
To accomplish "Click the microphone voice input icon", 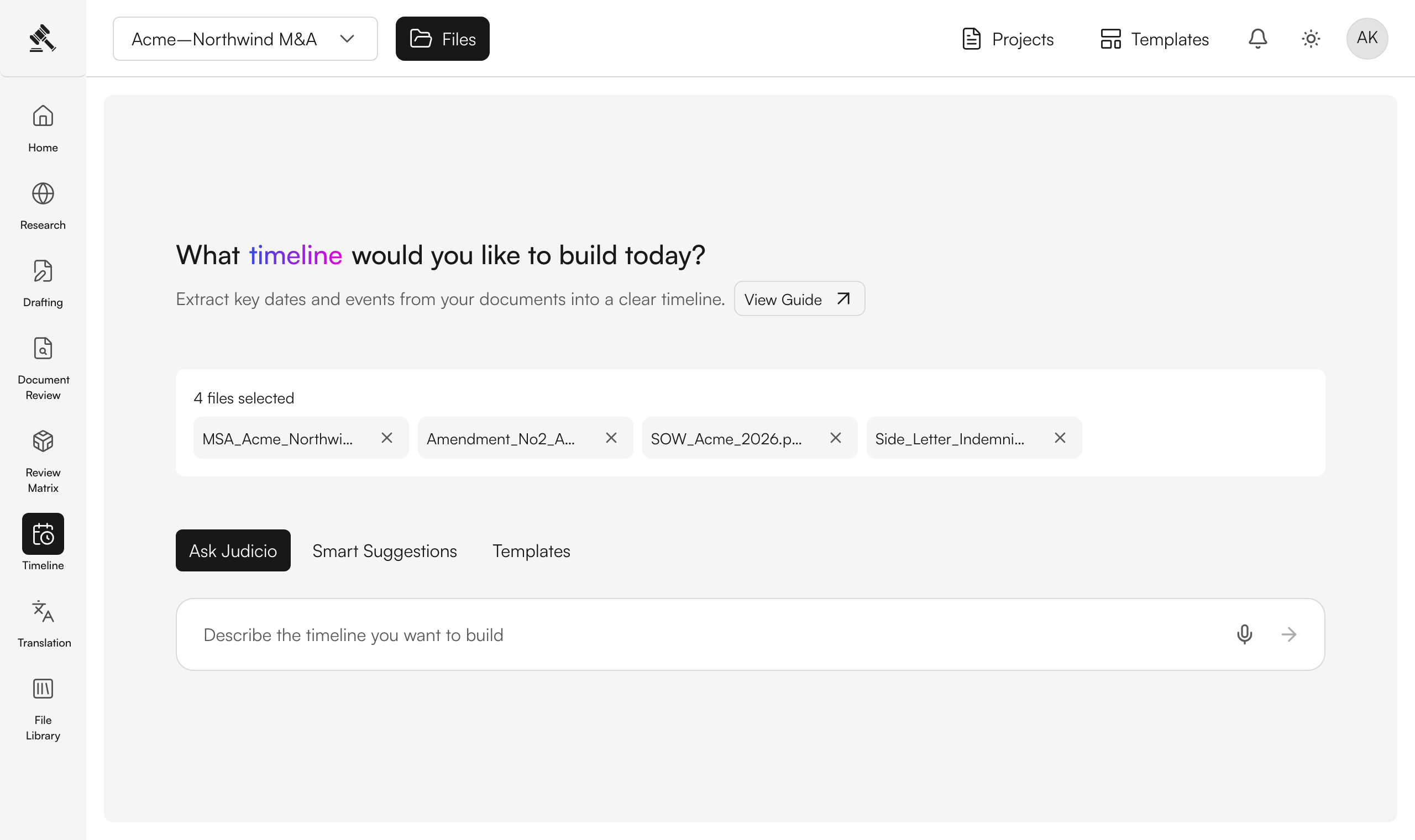I will (1245, 634).
